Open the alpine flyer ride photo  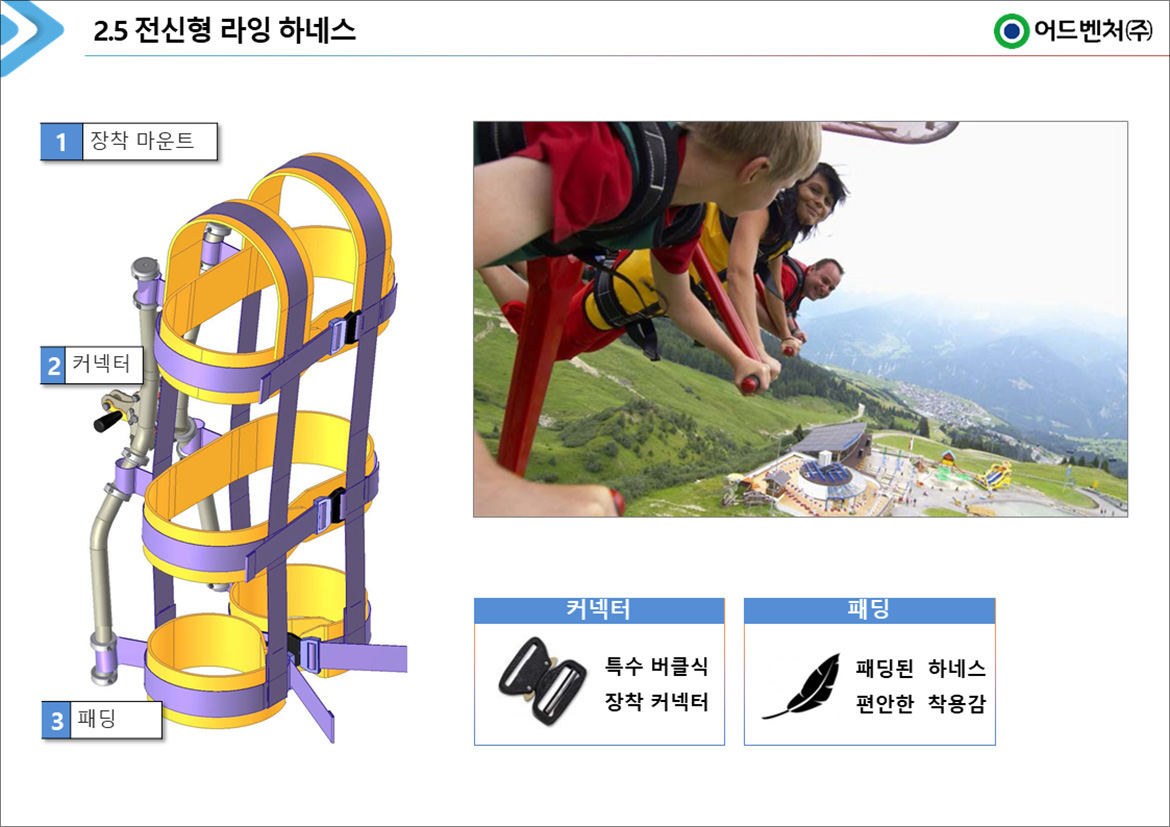(801, 319)
